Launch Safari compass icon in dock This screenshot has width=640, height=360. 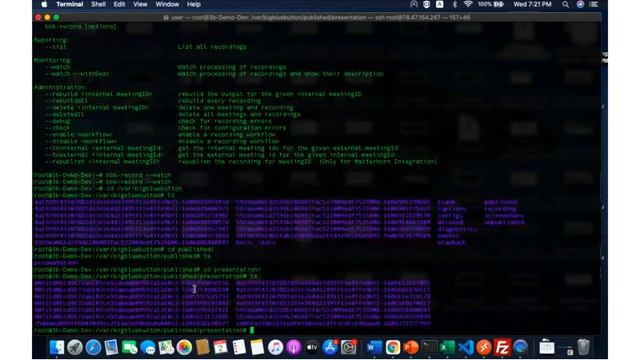click(93, 347)
